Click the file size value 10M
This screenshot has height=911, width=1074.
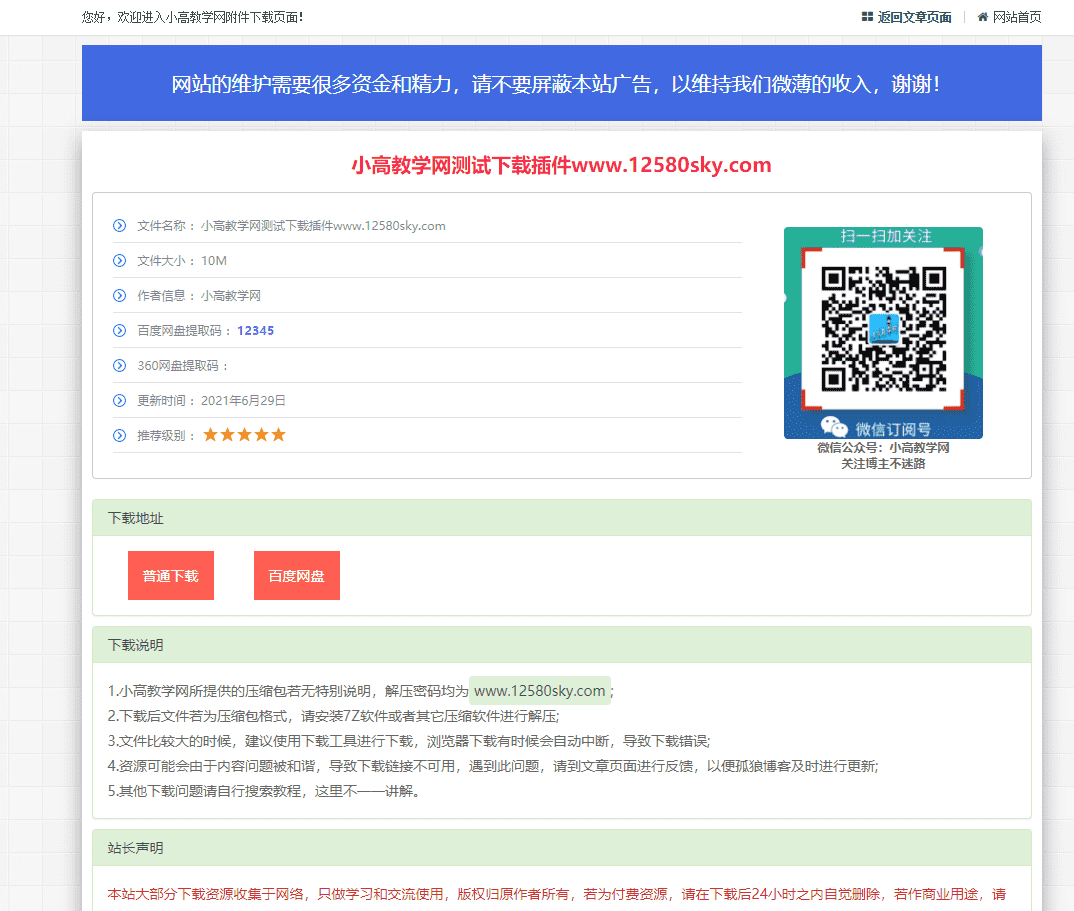214,260
